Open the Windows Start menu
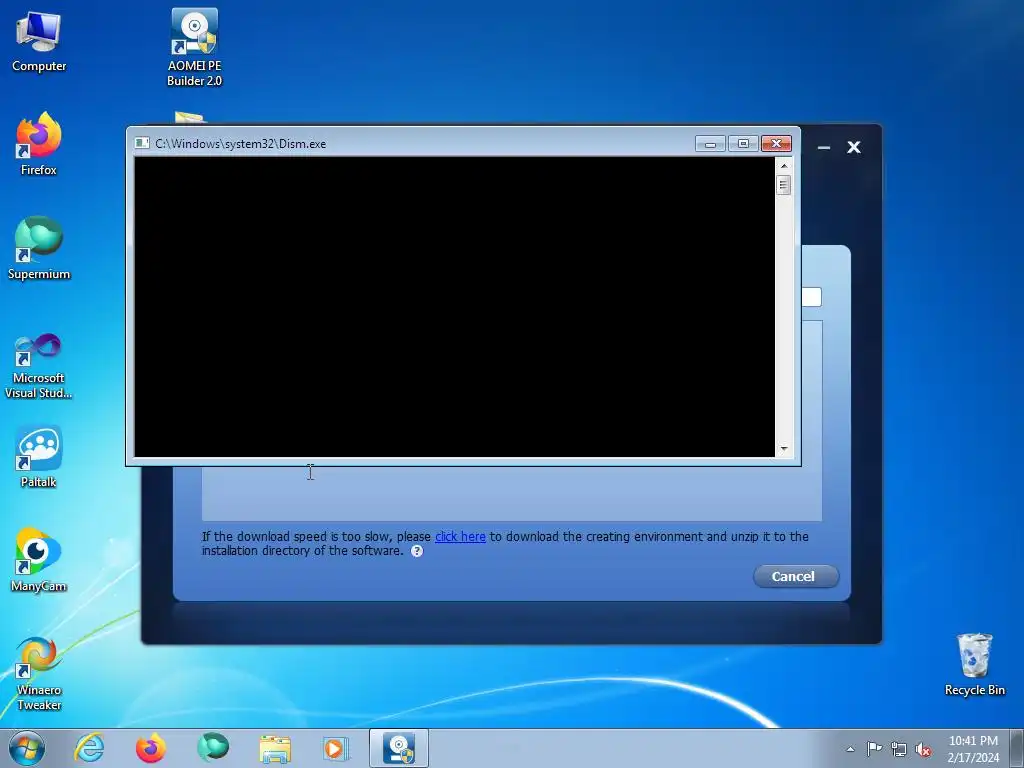 pyautogui.click(x=27, y=748)
